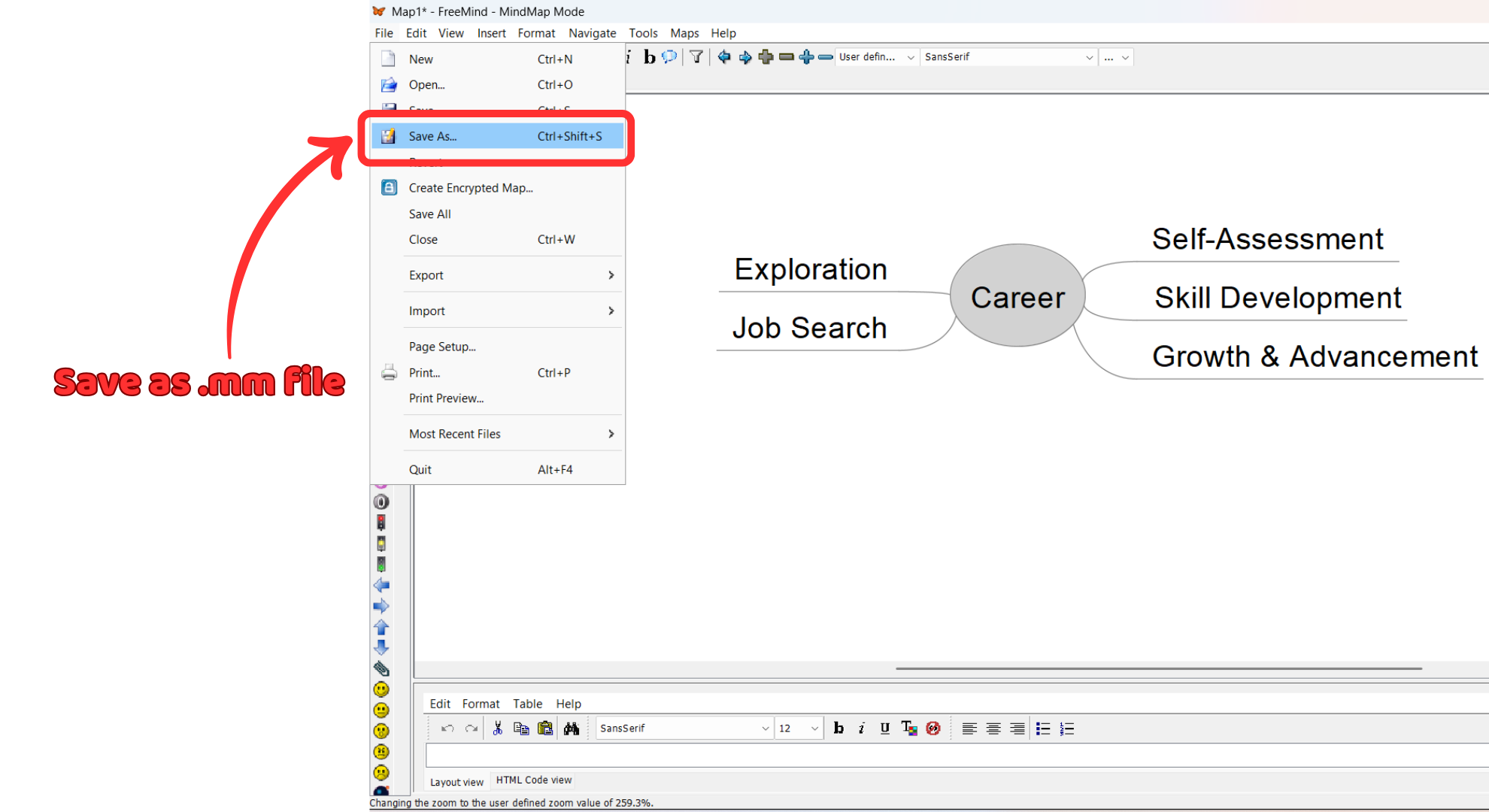Image resolution: width=1489 pixels, height=812 pixels.
Task: Select Save As in the File menu
Action: point(497,136)
